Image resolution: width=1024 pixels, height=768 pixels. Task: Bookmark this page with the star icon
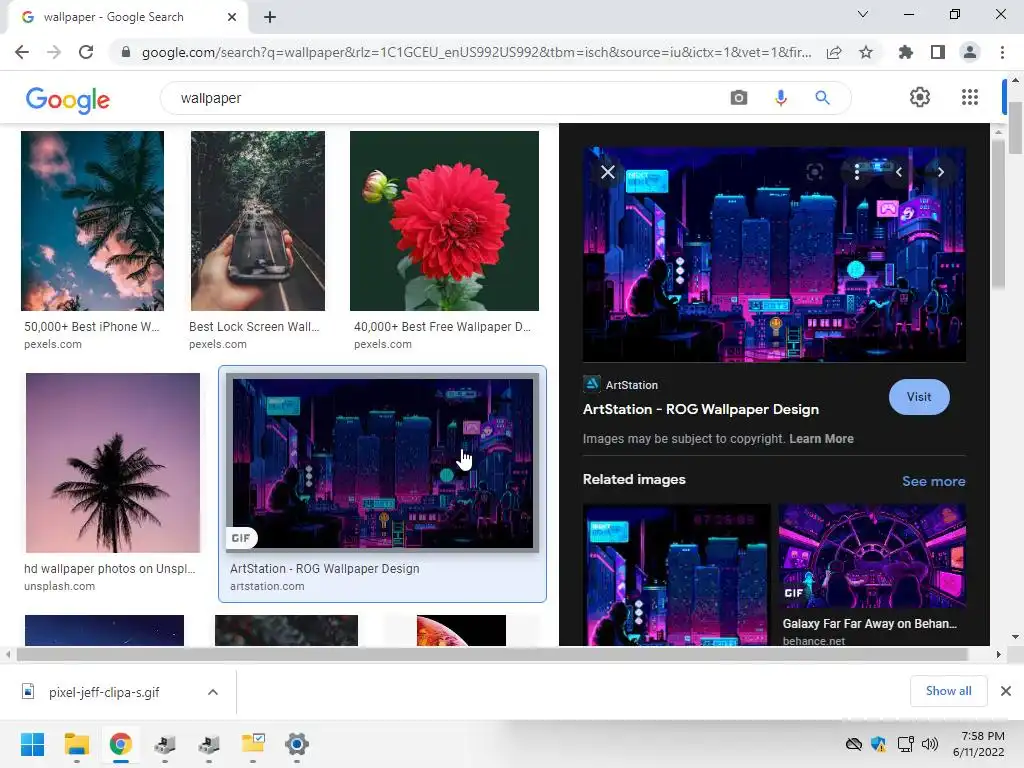pyautogui.click(x=866, y=52)
